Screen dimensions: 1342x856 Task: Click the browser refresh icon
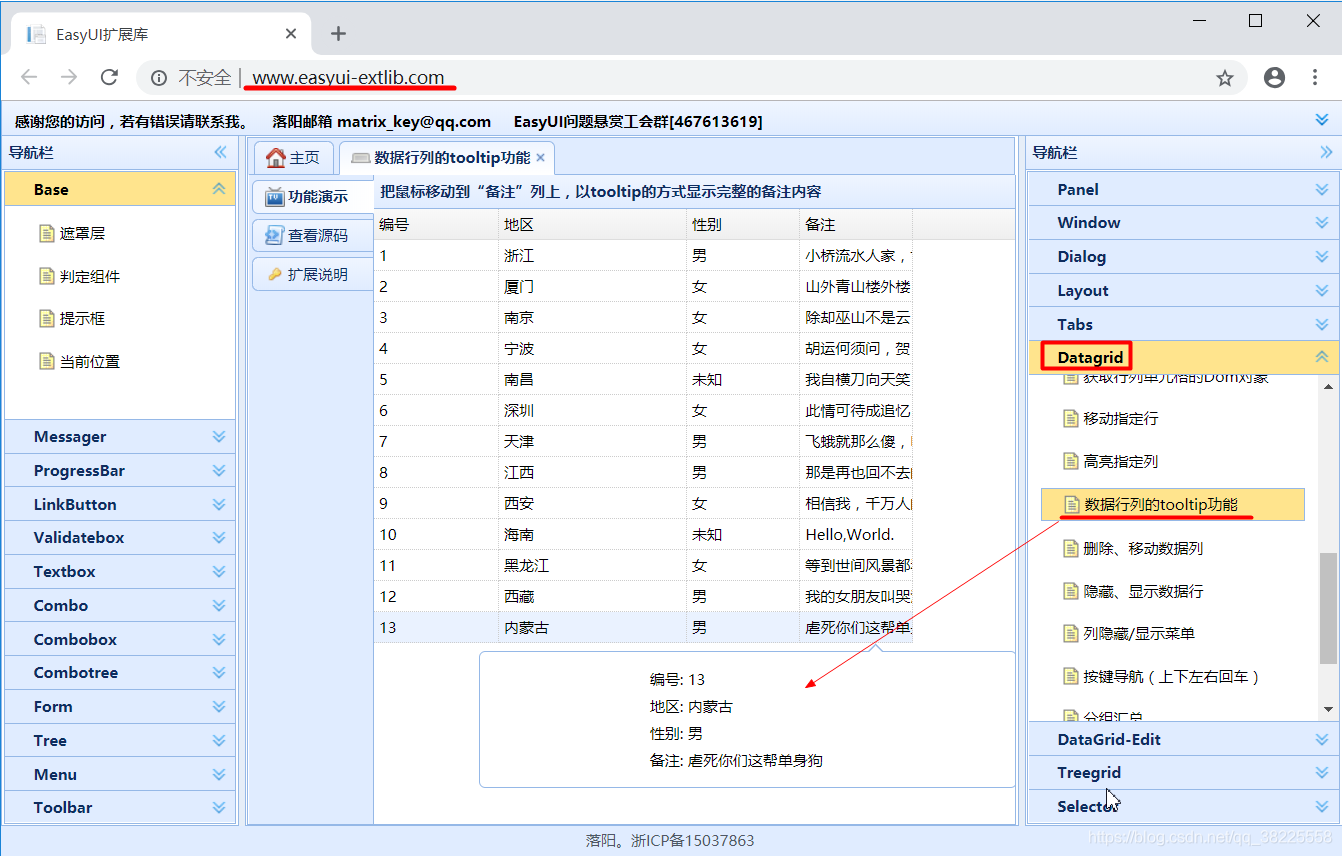click(109, 77)
